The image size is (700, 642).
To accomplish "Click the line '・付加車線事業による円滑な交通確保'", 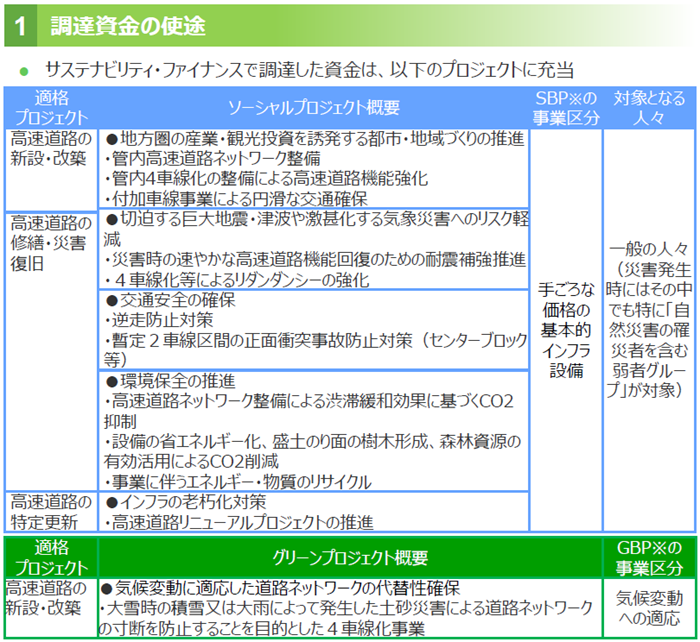I will pyautogui.click(x=236, y=199).
